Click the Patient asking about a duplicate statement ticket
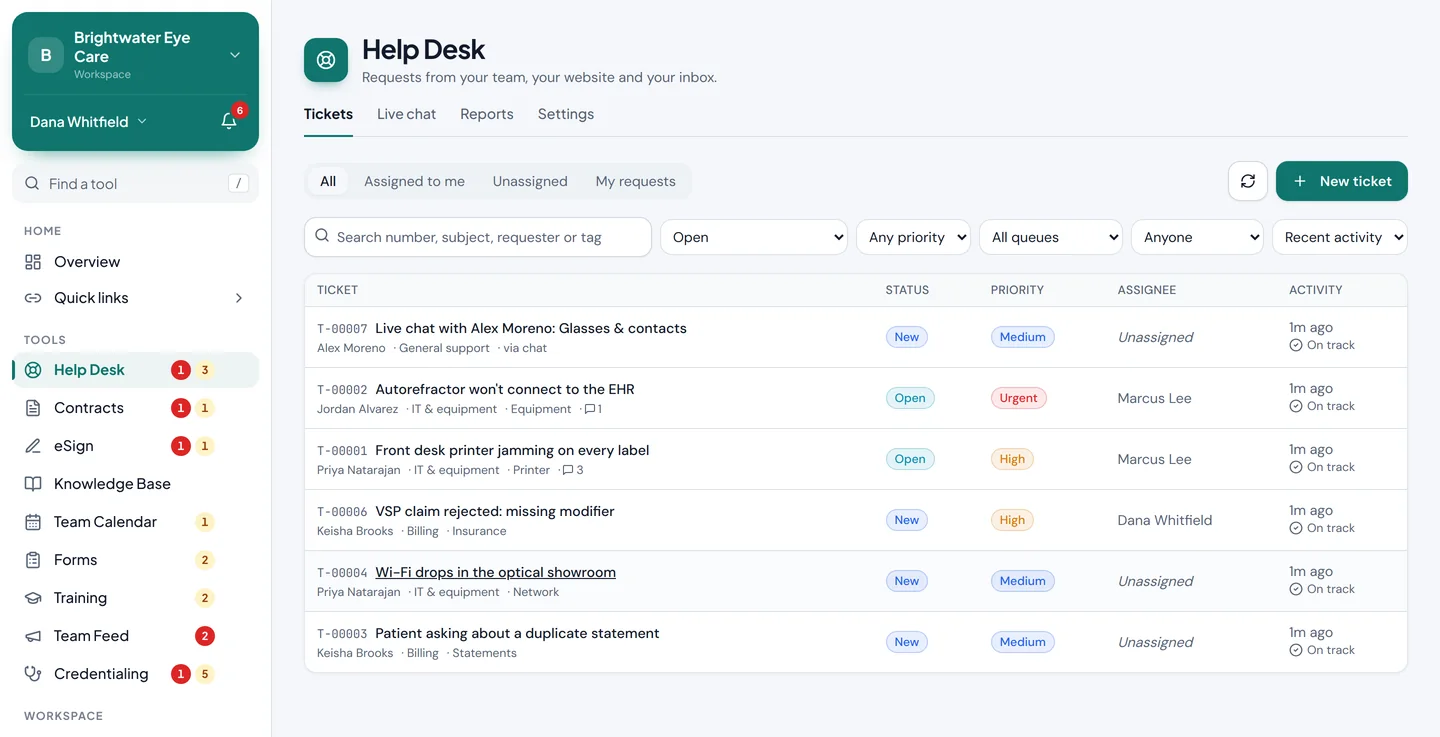Image resolution: width=1440 pixels, height=737 pixels. (517, 633)
